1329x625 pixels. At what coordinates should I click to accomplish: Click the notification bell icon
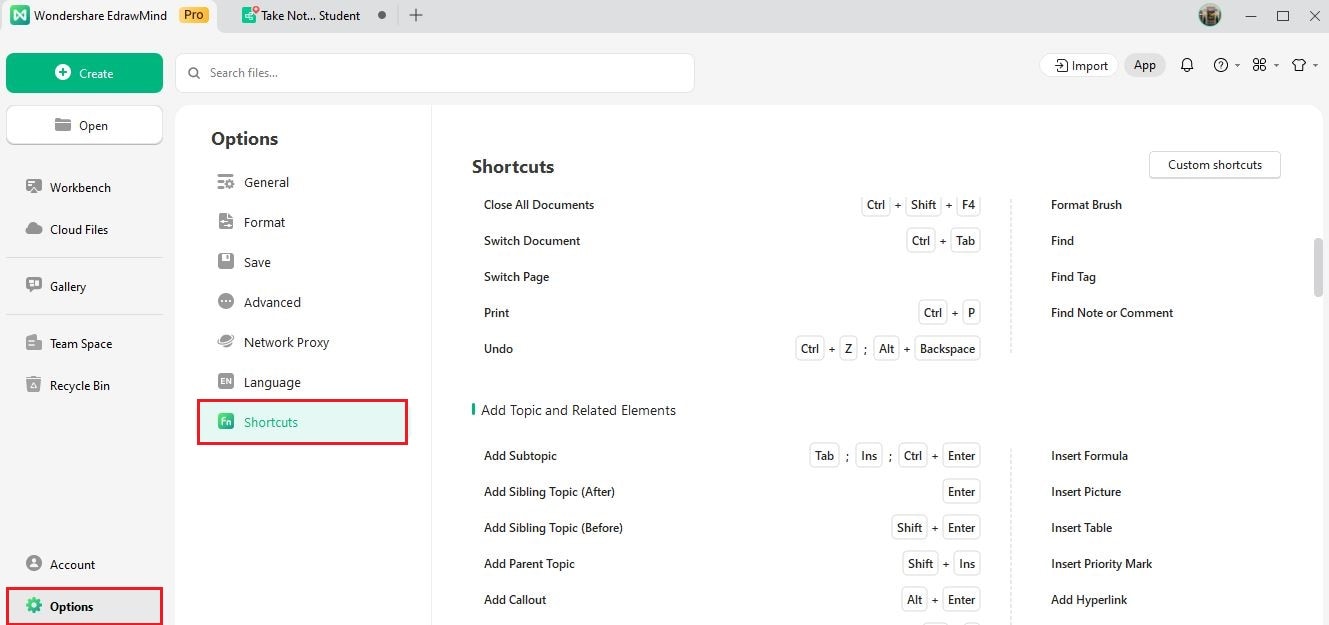[x=1187, y=65]
